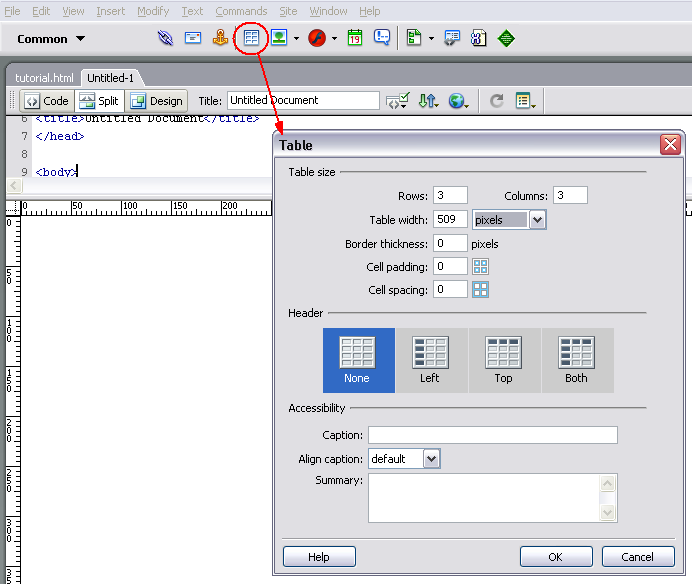Switch to the tutorial.html tab
The image size is (692, 584).
point(44,78)
